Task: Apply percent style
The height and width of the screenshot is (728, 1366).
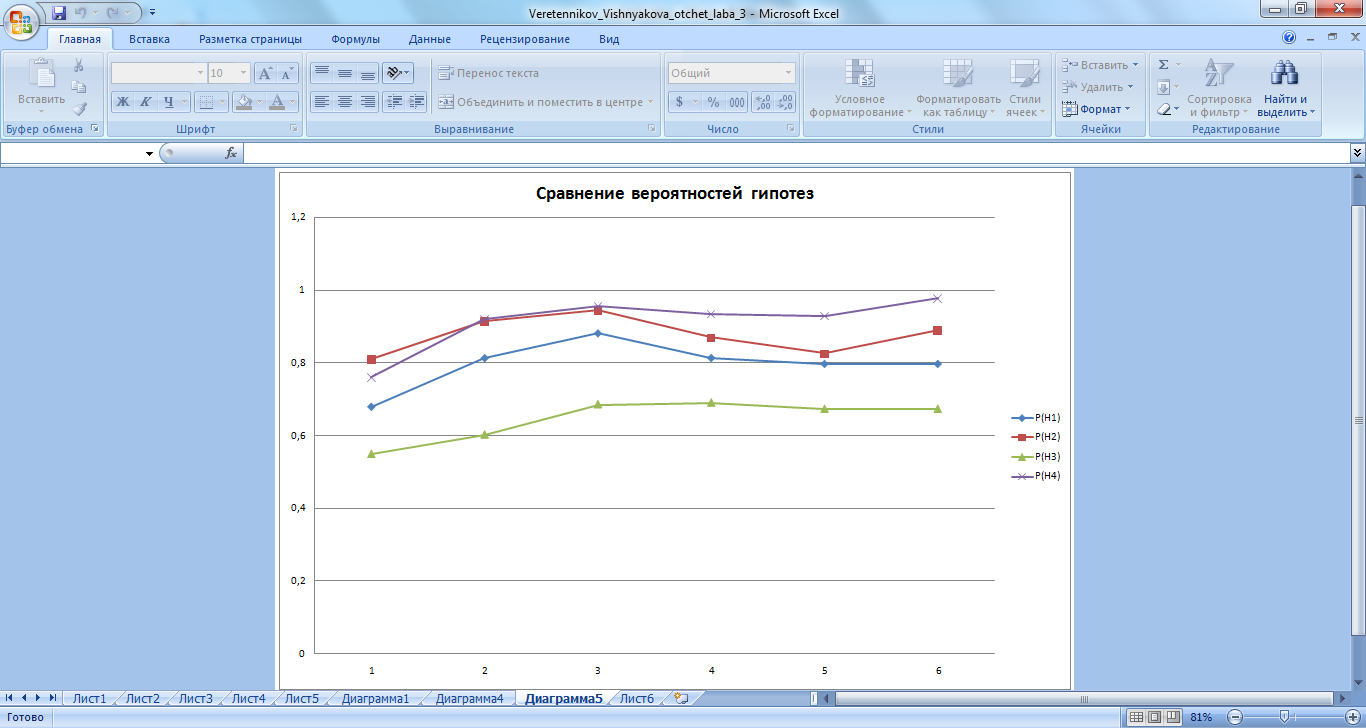Action: pyautogui.click(x=713, y=101)
